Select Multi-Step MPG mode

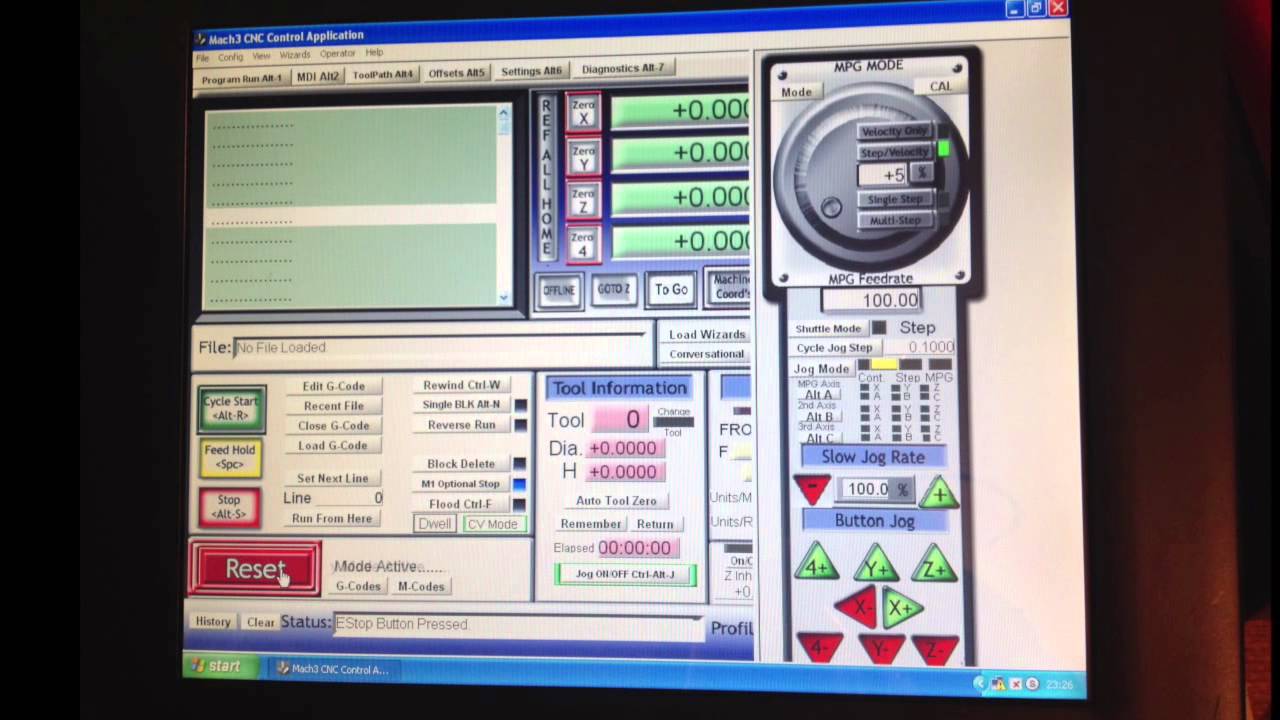(895, 219)
